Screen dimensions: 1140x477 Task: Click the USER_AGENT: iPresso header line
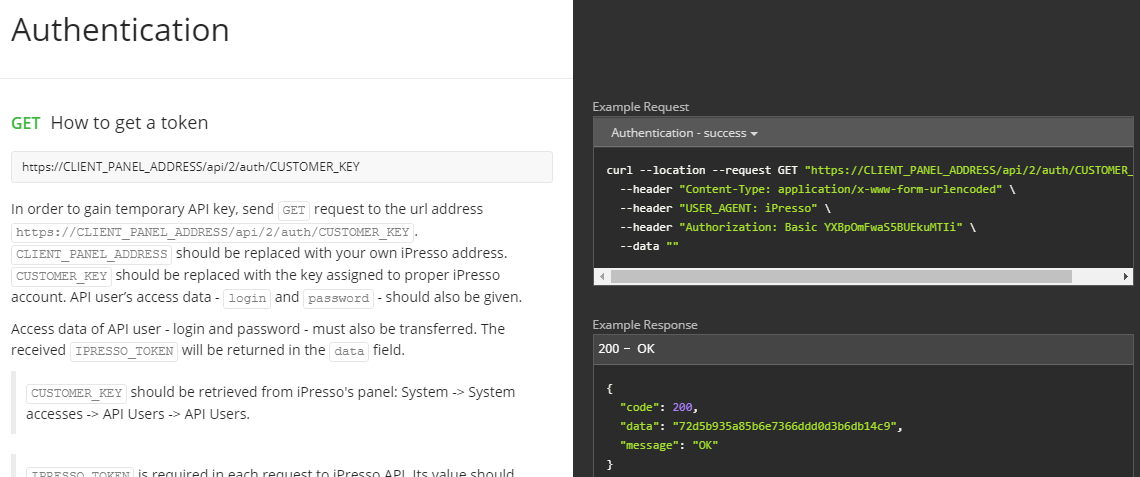coord(725,208)
